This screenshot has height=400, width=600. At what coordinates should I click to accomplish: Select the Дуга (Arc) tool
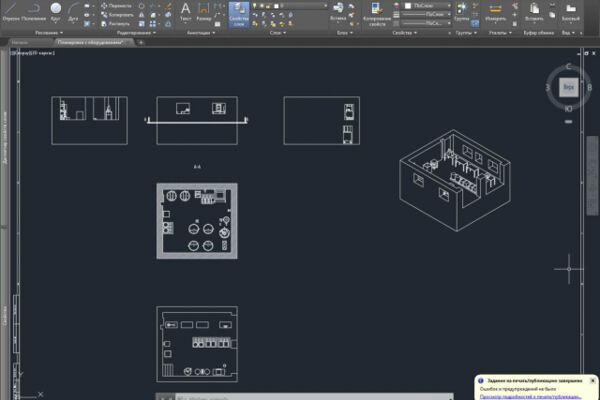(x=73, y=11)
